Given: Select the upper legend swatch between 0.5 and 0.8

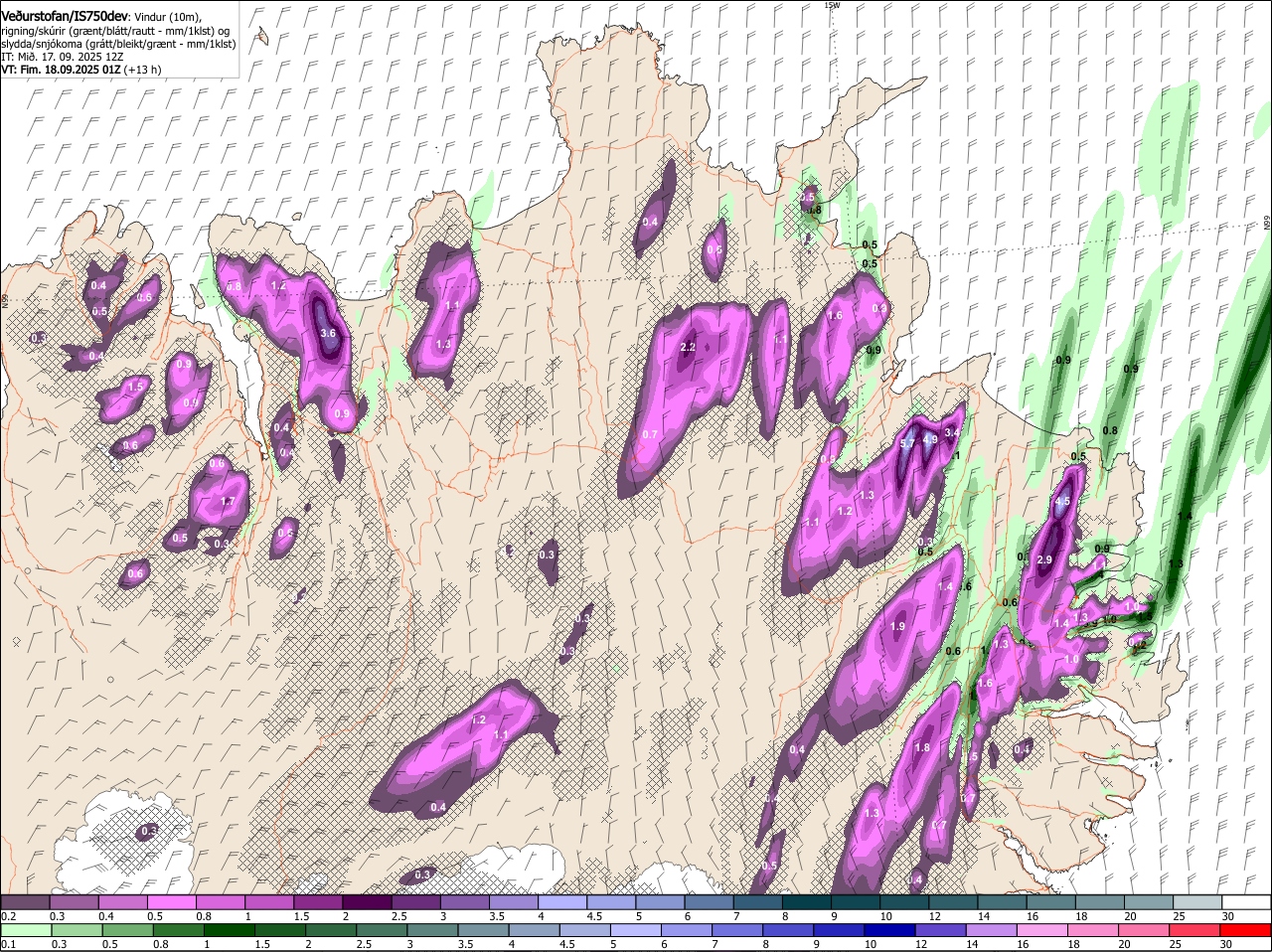Looking at the screenshot, I should [x=171, y=902].
